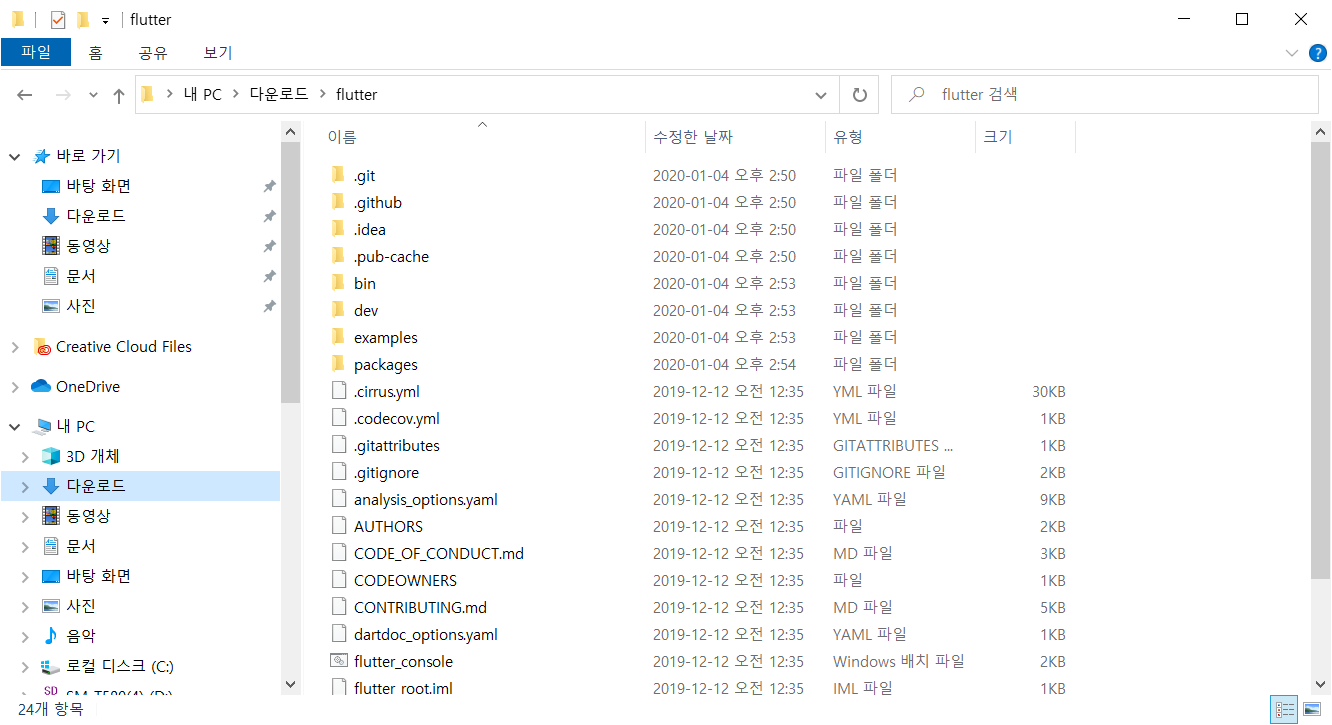Select the examples folder icon
Viewport: 1332px width, 725px height.
(x=337, y=337)
